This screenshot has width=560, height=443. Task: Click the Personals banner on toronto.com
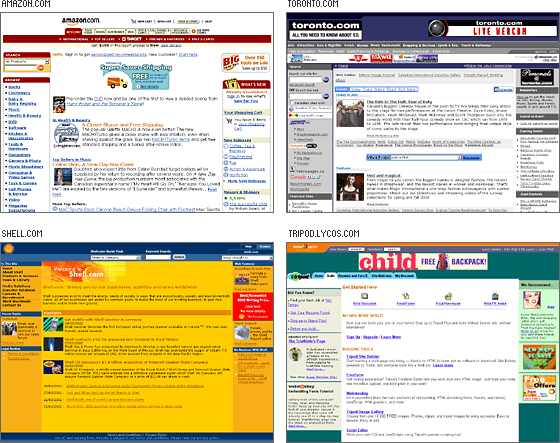tap(537, 77)
